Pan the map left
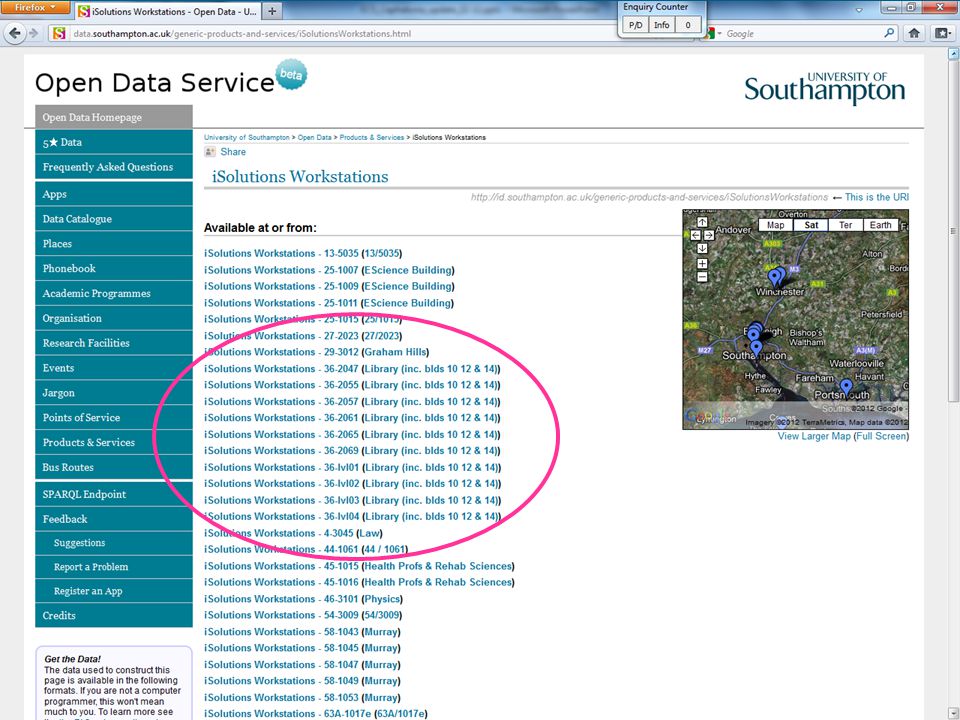The image size is (960, 720). coord(696,235)
